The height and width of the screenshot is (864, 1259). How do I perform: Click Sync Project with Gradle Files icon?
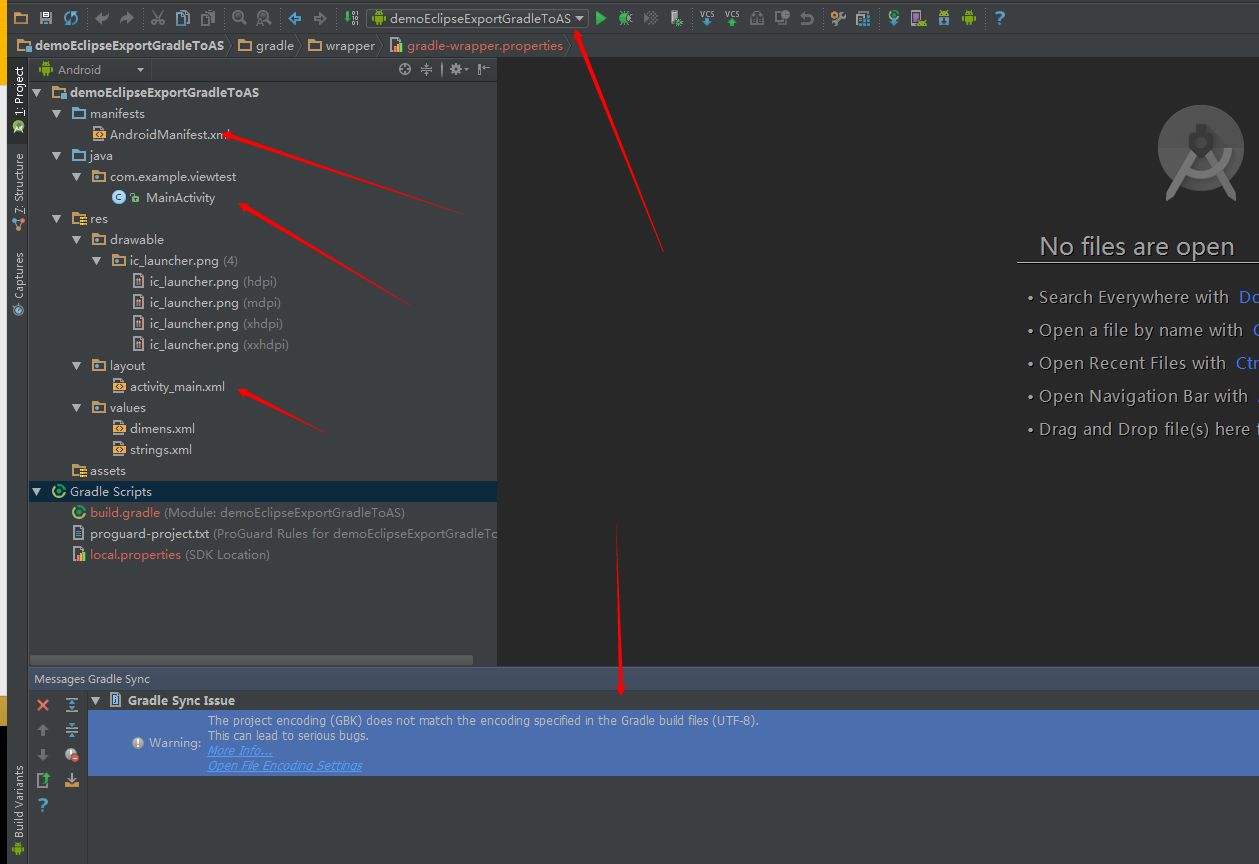click(x=894, y=18)
